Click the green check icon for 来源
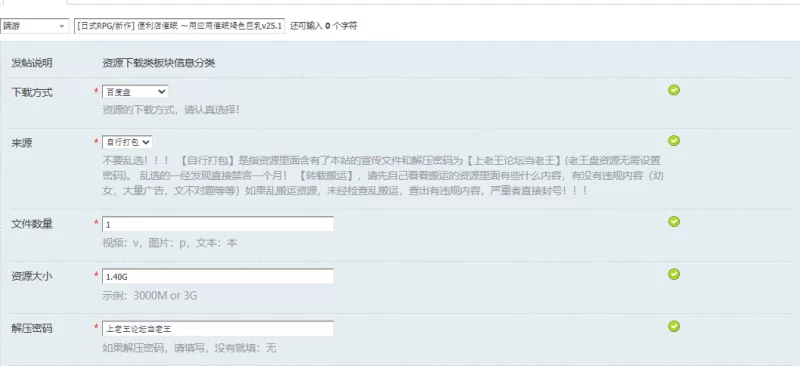The image size is (800, 366). point(674,140)
